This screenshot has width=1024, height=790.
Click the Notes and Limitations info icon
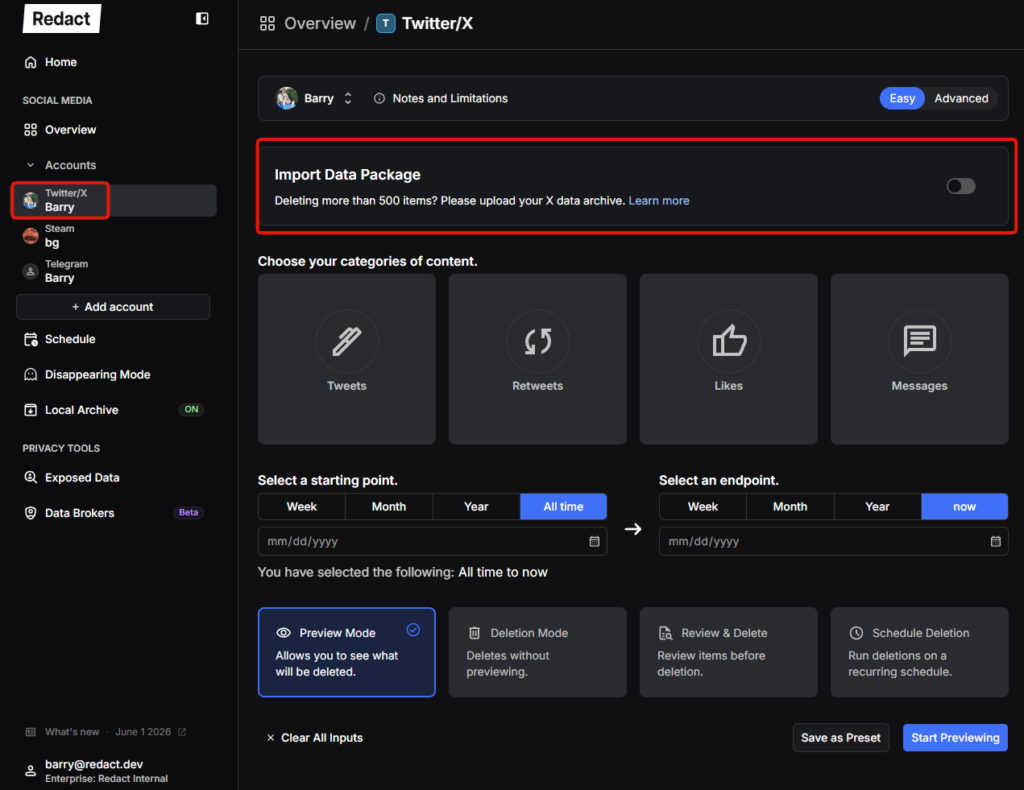coord(379,99)
